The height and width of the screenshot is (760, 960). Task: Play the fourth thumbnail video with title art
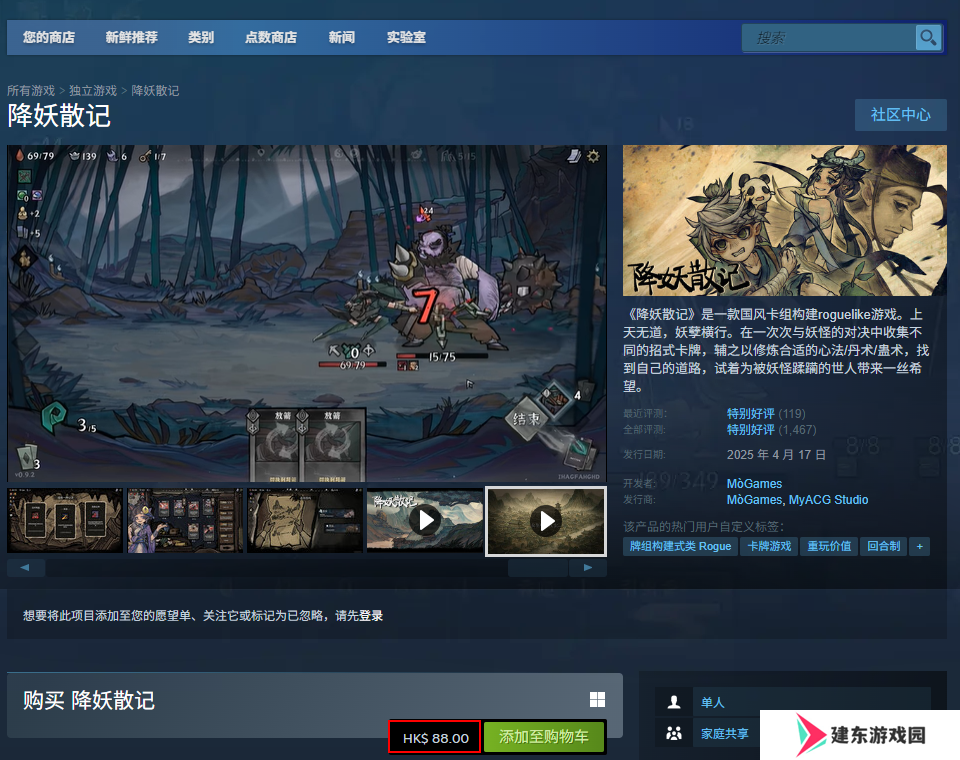tap(425, 521)
